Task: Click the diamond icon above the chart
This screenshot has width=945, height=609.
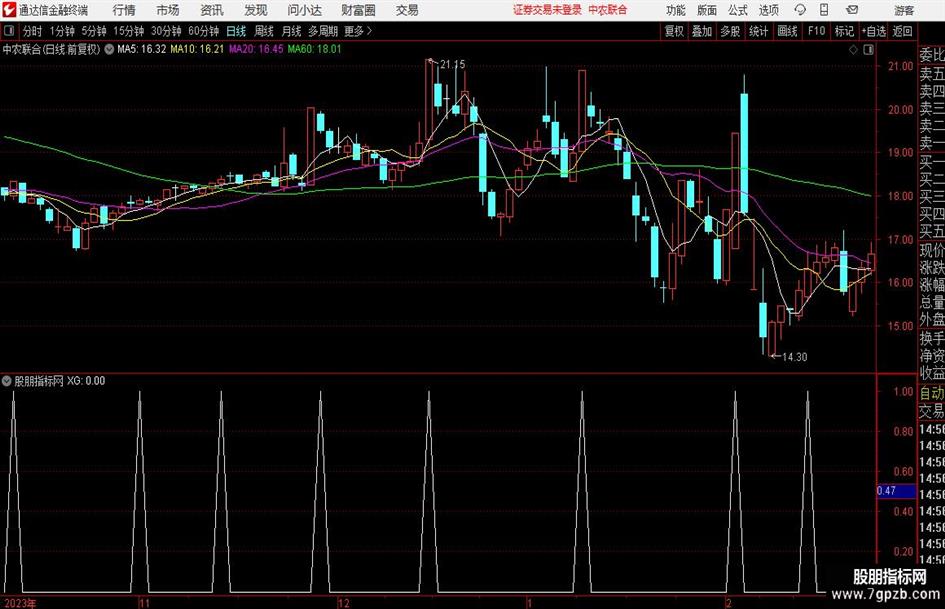Action: [853, 49]
